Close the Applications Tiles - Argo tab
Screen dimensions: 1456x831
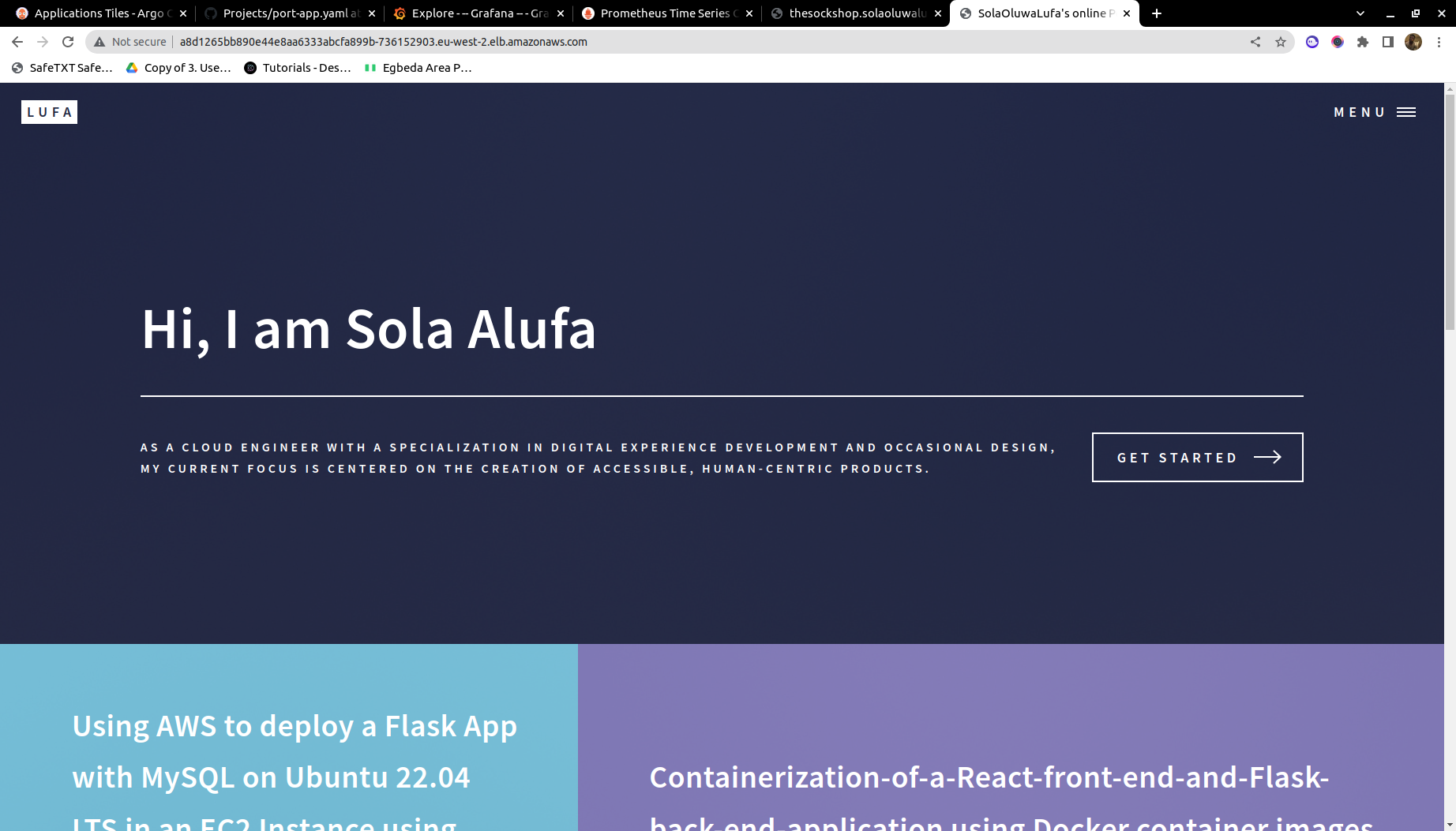pyautogui.click(x=183, y=13)
